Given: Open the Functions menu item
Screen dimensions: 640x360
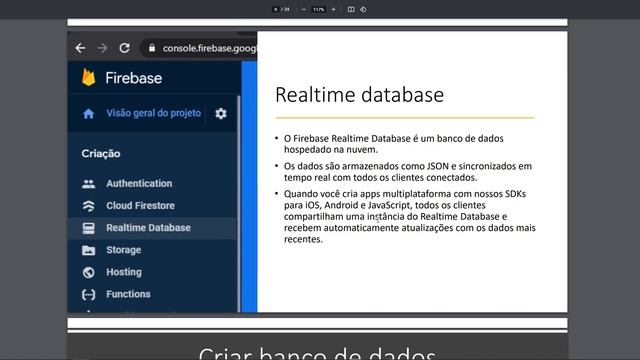Looking at the screenshot, I should [x=128, y=294].
